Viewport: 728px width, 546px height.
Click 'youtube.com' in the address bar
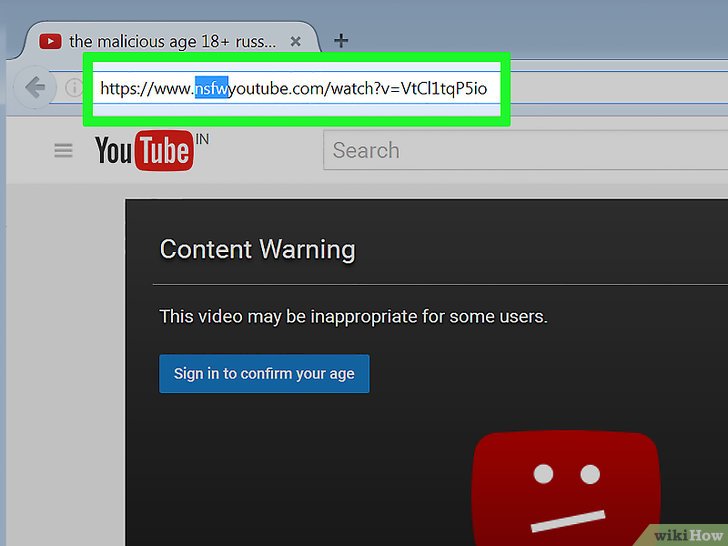[275, 88]
